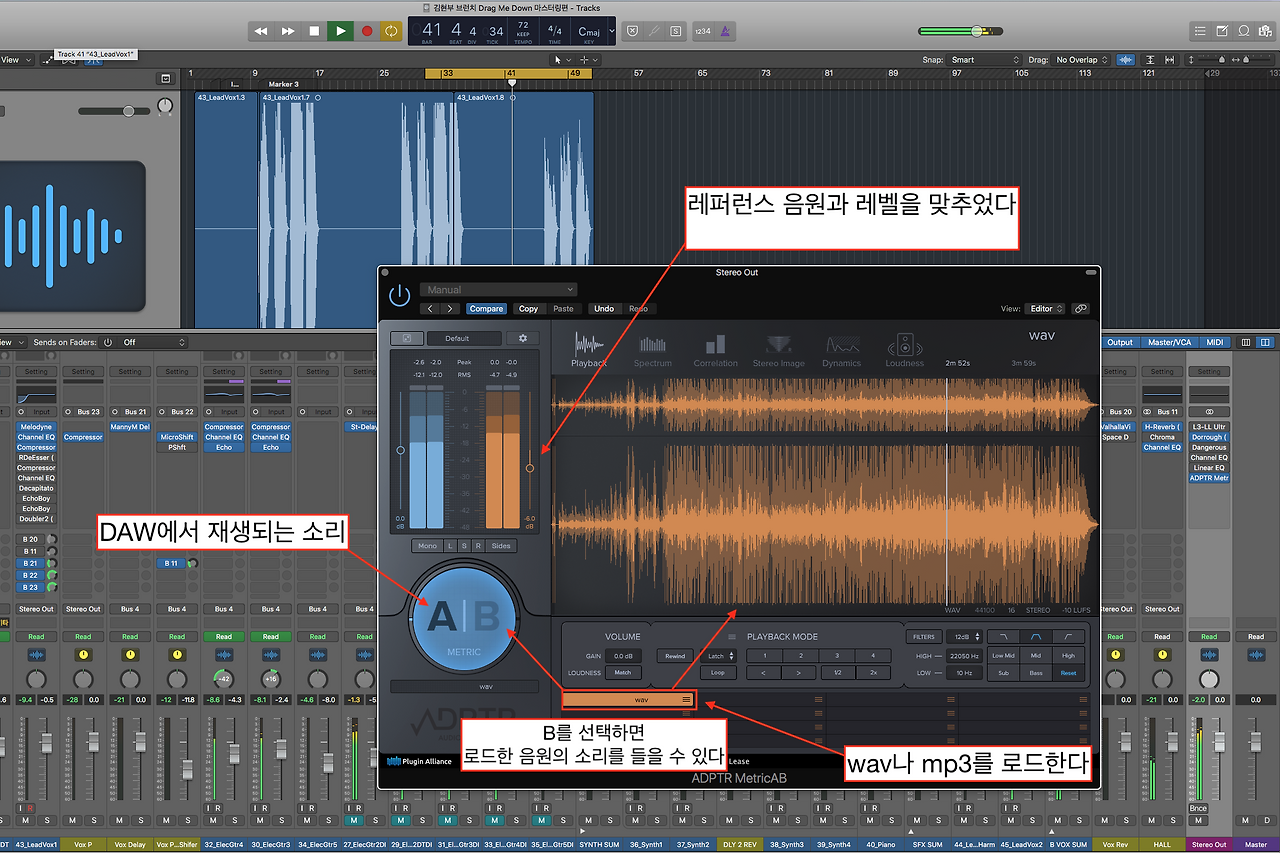Fast forward the Logic transport
The image size is (1280, 853).
tap(288, 31)
